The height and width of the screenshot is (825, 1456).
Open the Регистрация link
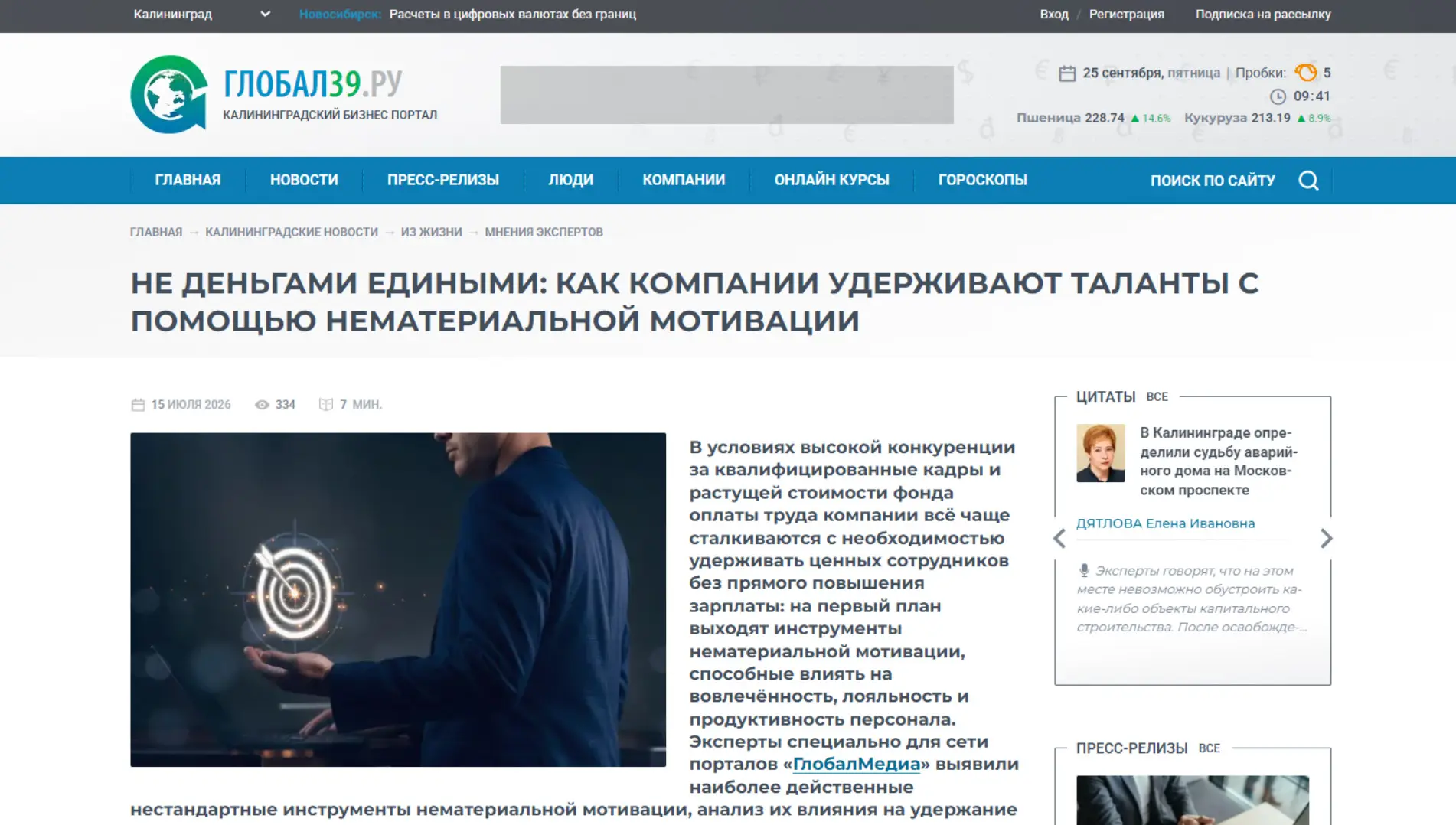pos(1126,14)
